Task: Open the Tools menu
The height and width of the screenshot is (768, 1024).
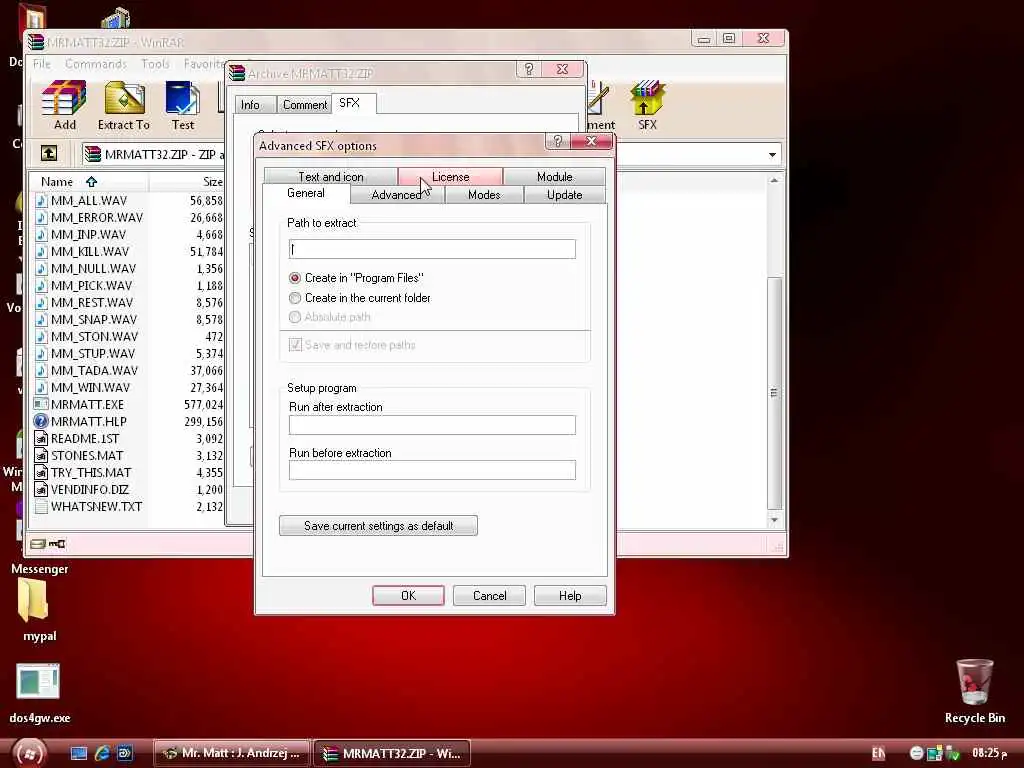Action: (155, 64)
